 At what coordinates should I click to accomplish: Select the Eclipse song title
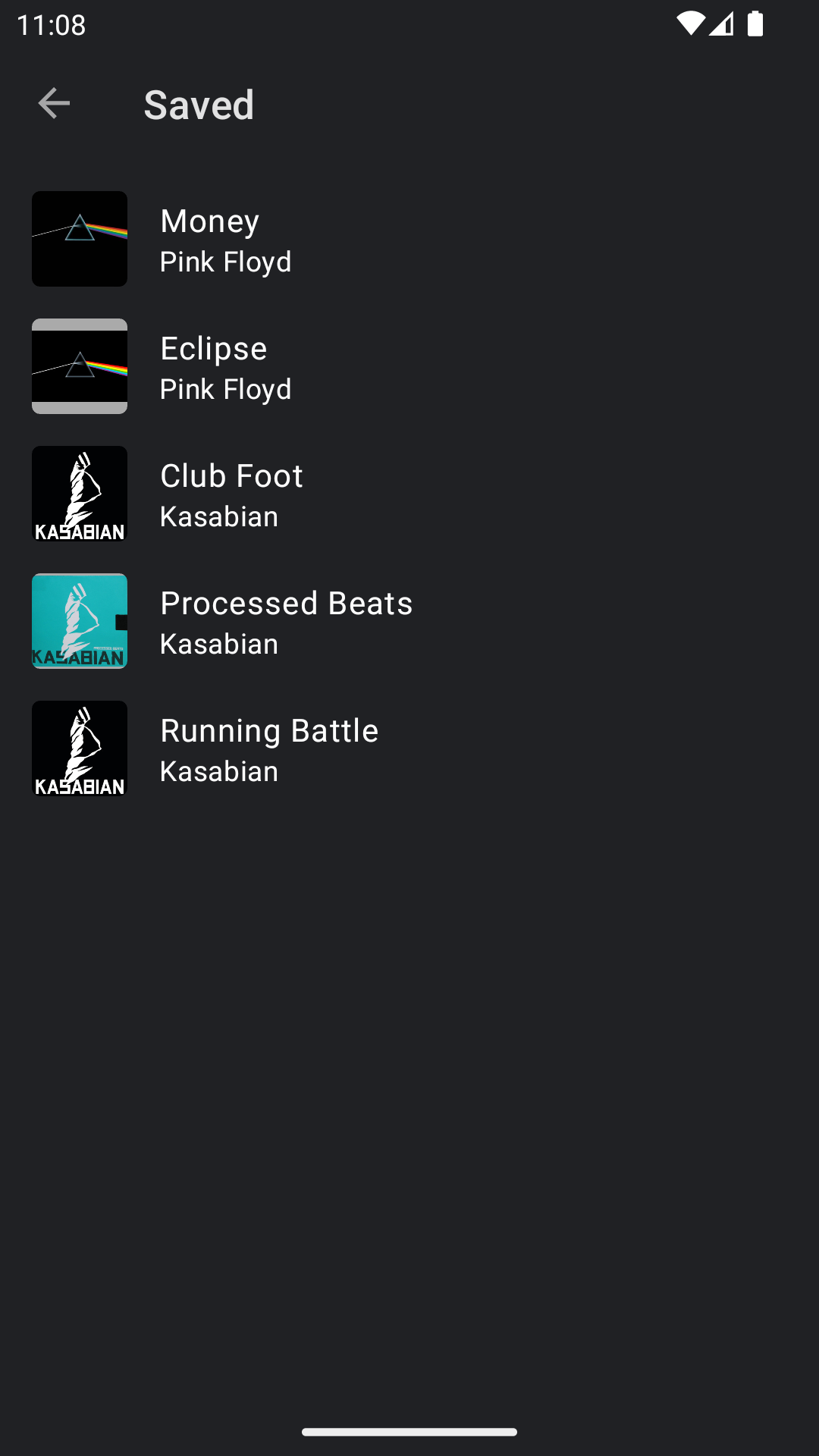click(x=214, y=349)
